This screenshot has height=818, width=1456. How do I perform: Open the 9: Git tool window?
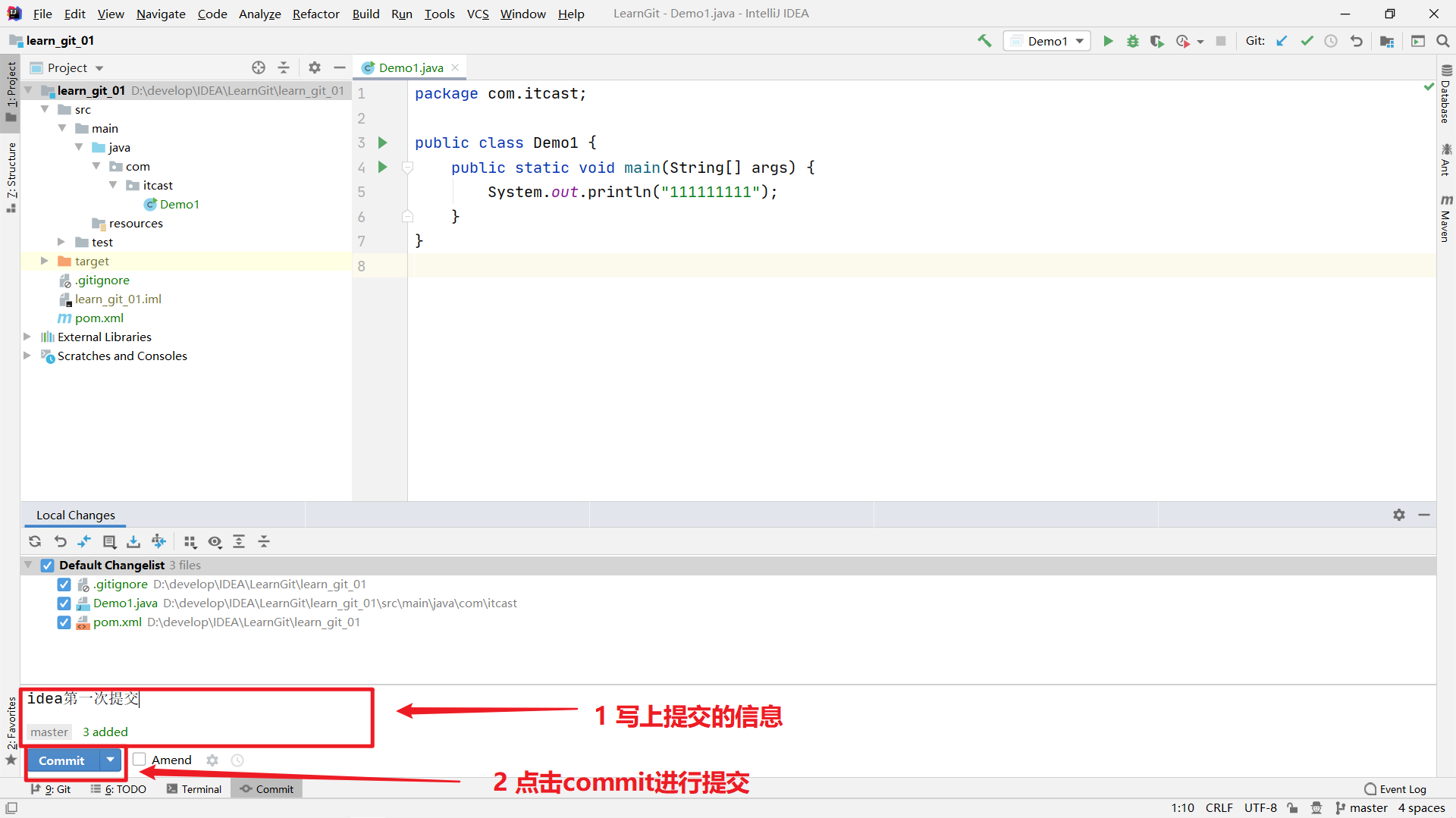(51, 789)
